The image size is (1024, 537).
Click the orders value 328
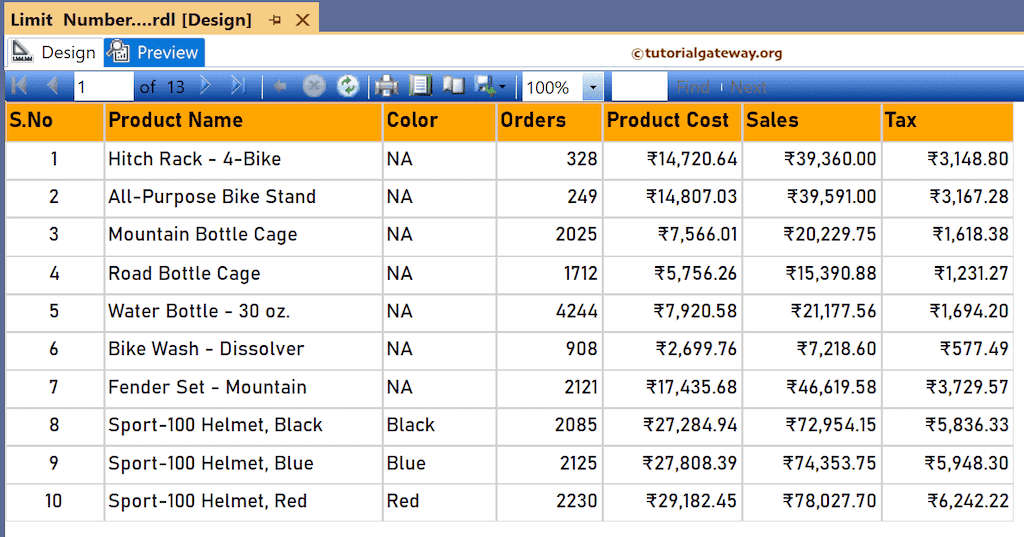[581, 159]
